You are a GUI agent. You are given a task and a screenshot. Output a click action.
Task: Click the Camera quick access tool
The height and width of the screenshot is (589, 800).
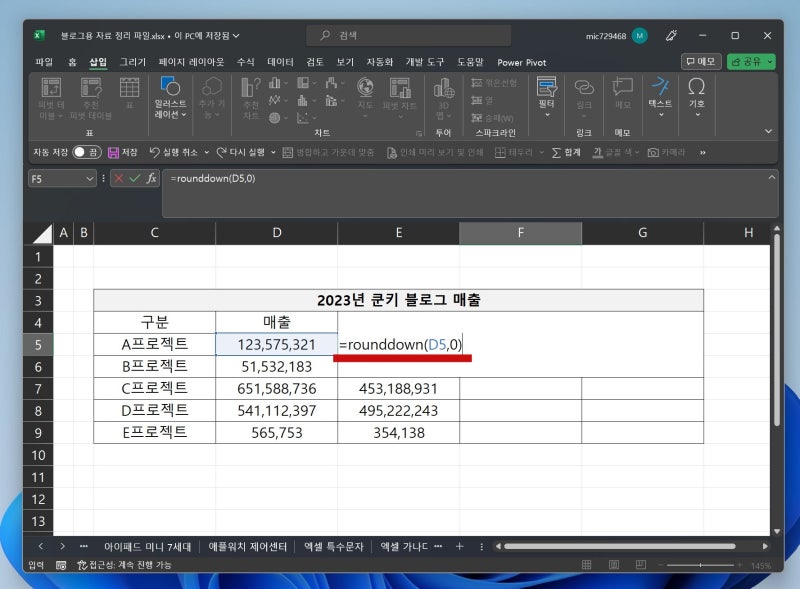[666, 153]
